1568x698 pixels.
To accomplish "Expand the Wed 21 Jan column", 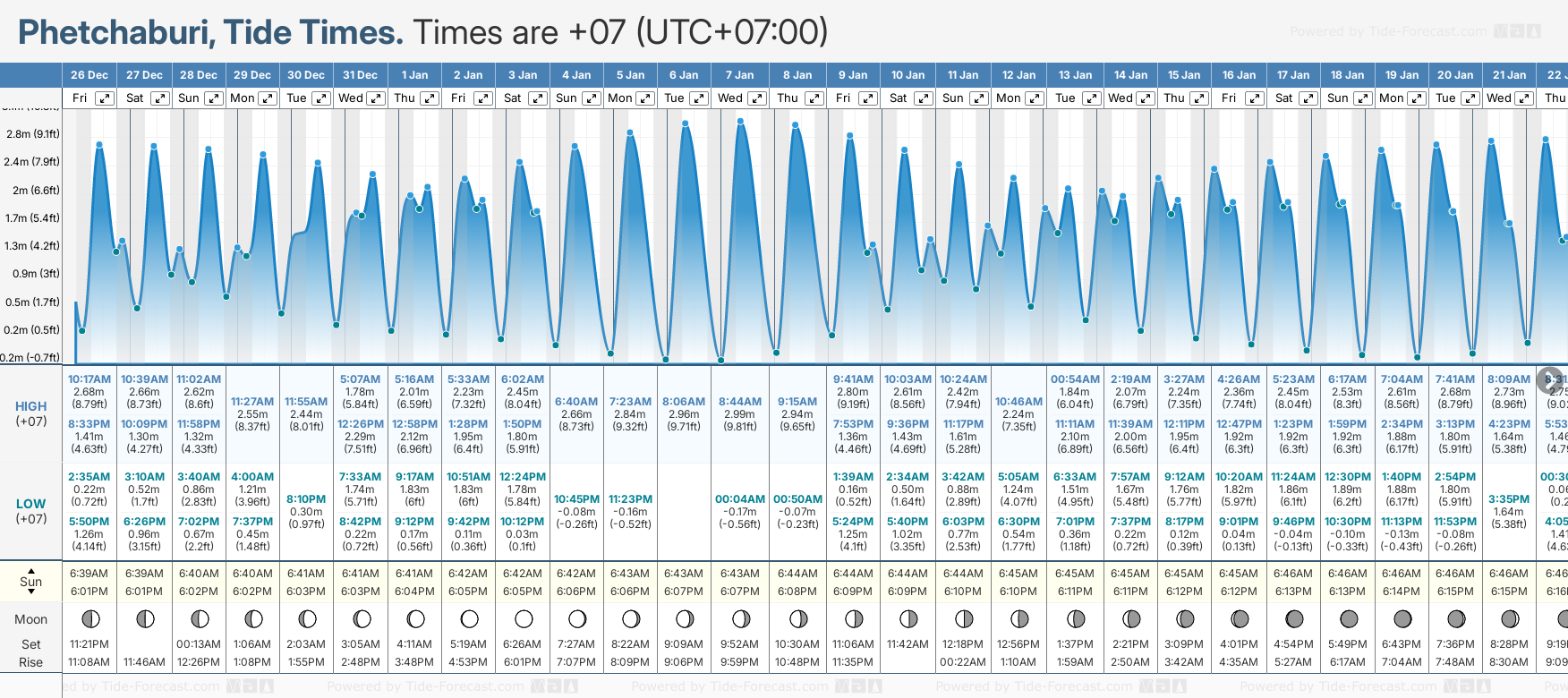I will [x=1524, y=98].
